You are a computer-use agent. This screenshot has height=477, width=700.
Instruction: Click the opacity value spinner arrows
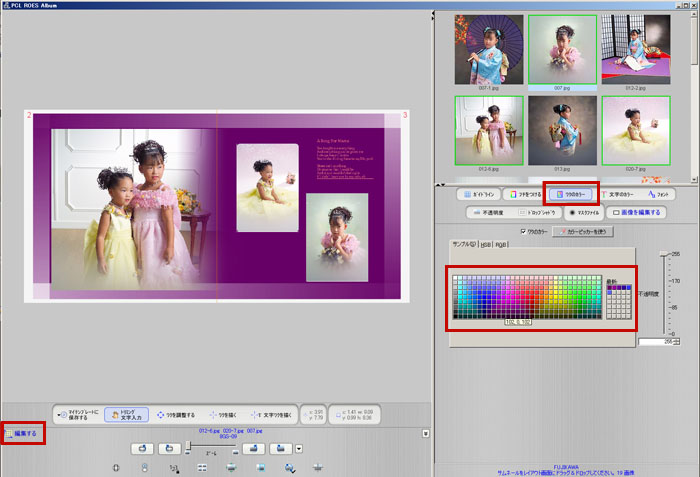point(678,341)
